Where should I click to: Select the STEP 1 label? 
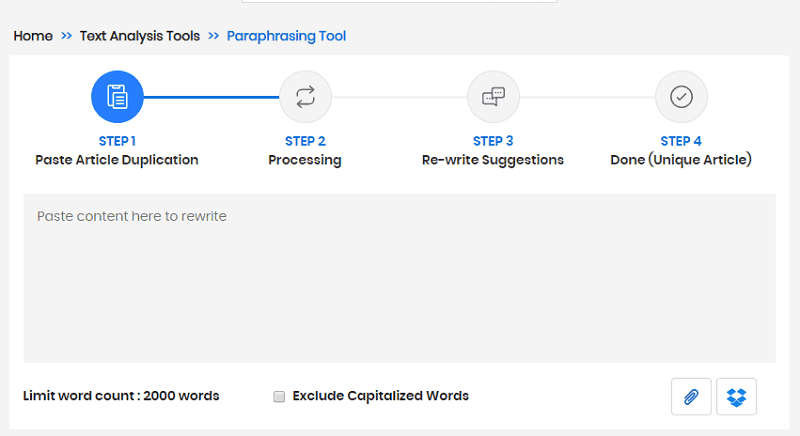[117, 141]
